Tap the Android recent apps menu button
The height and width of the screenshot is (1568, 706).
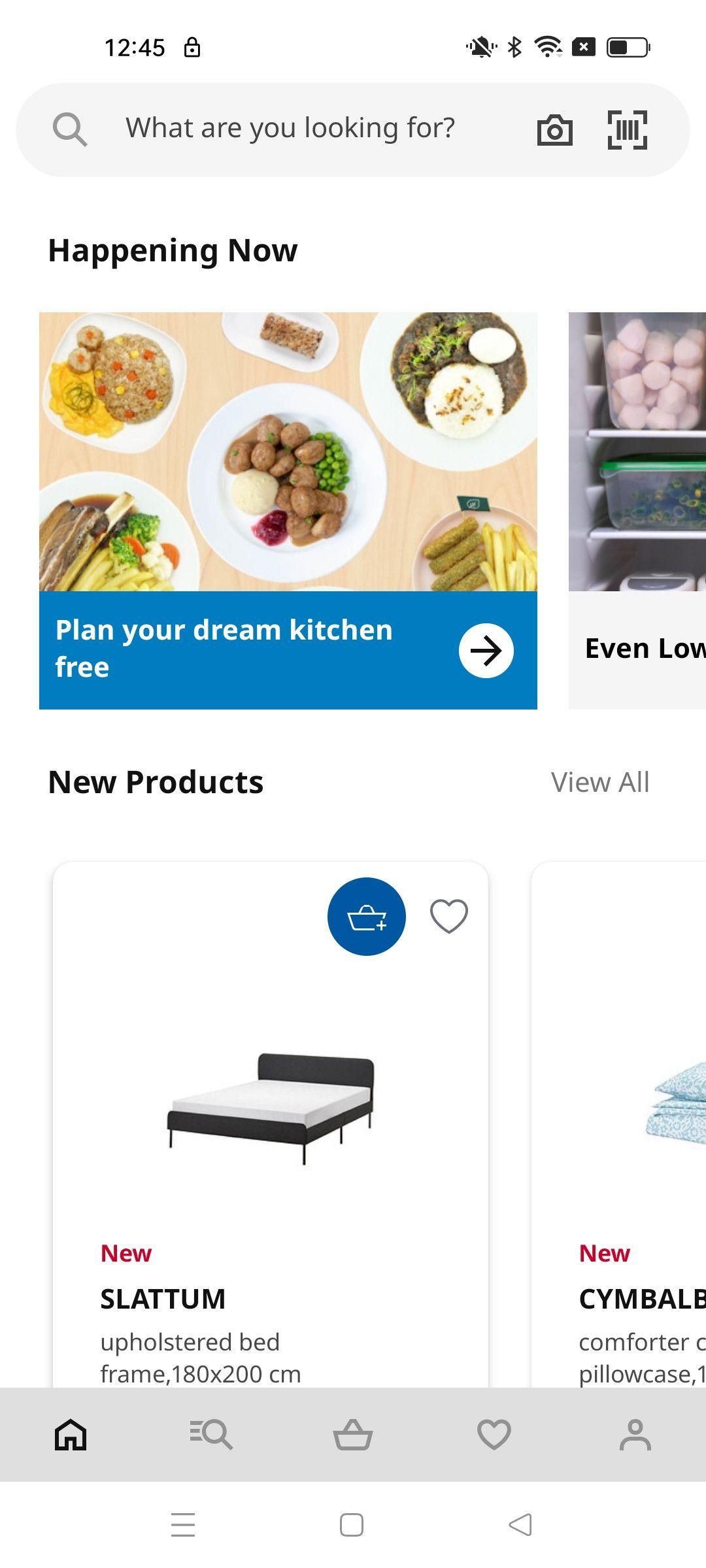tap(183, 1525)
